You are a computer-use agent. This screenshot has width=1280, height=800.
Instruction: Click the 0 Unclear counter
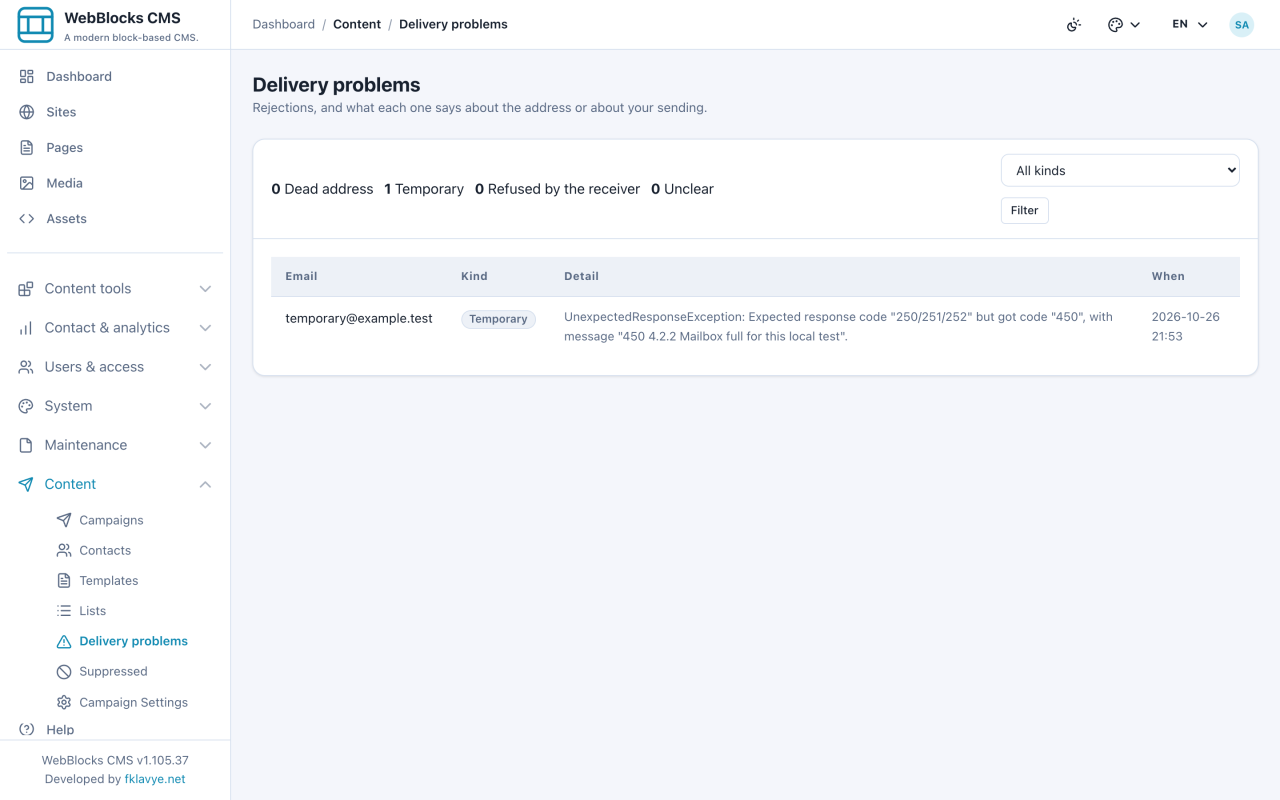pos(682,189)
